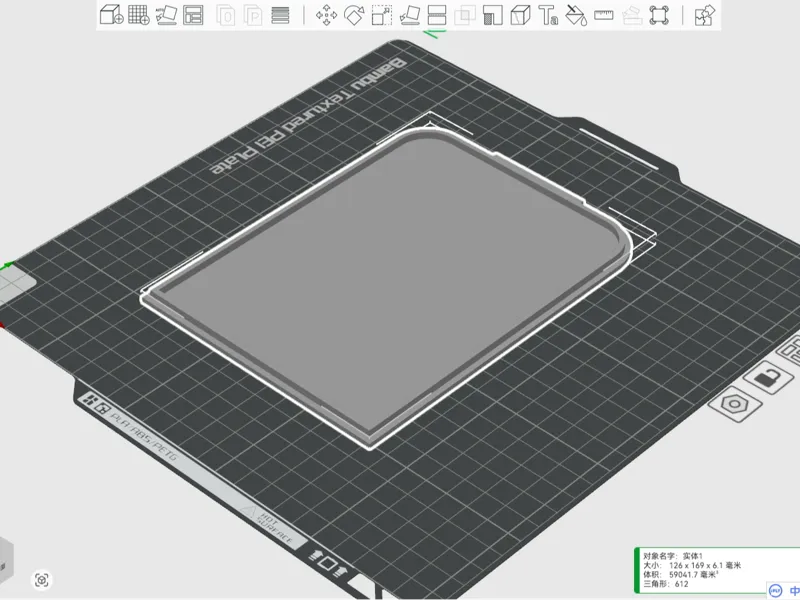Open the Seam Painting tool
Screen dimensions: 800x600
tap(520, 15)
